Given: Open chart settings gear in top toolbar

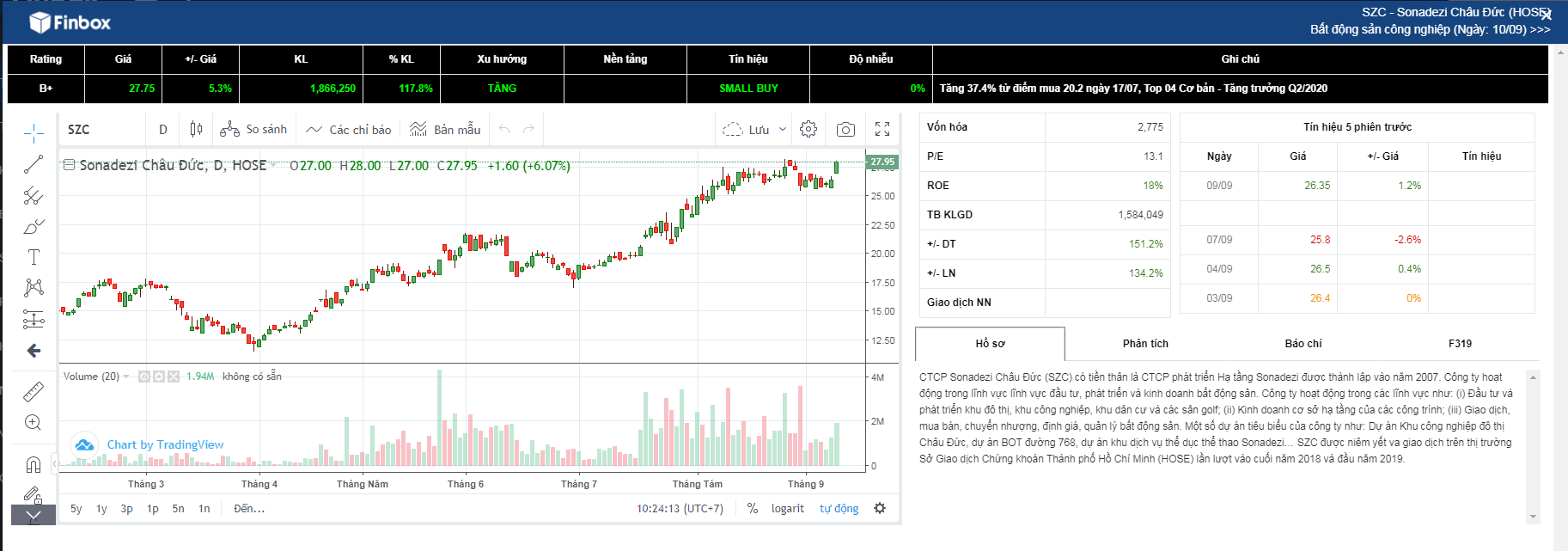Looking at the screenshot, I should click(x=808, y=129).
